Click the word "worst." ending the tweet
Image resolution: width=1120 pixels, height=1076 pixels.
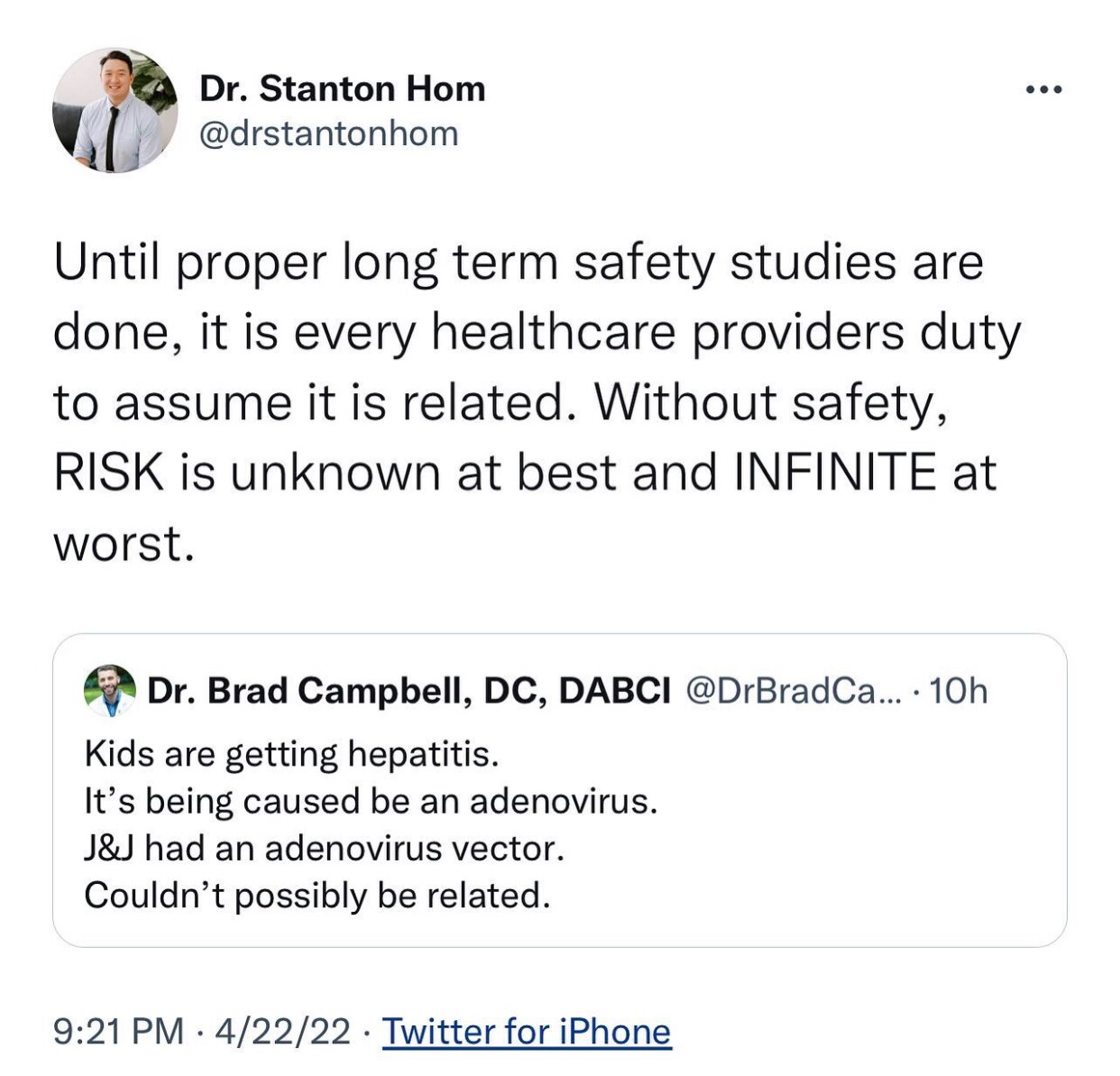coord(124,544)
